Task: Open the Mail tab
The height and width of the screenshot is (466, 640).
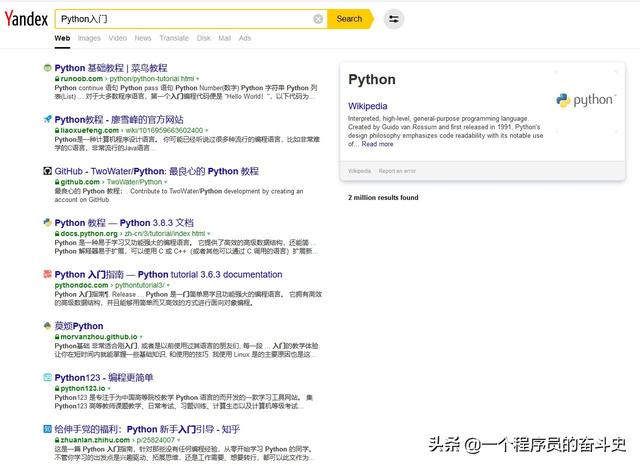Action: 224,38
